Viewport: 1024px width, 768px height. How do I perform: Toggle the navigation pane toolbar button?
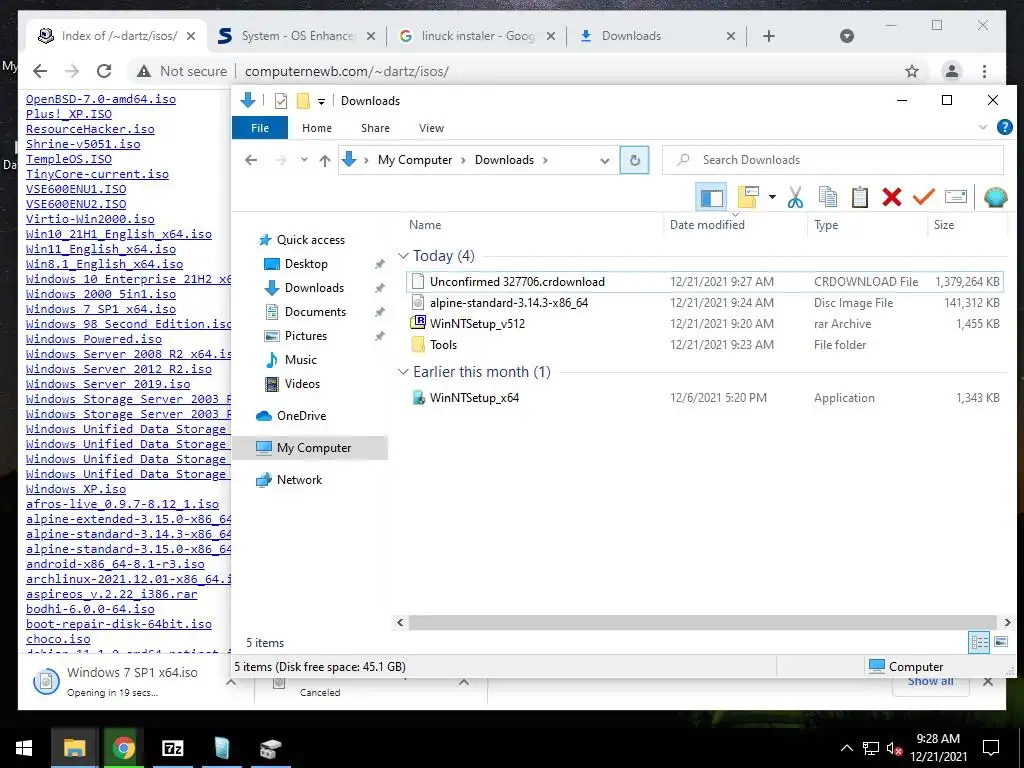(x=712, y=197)
